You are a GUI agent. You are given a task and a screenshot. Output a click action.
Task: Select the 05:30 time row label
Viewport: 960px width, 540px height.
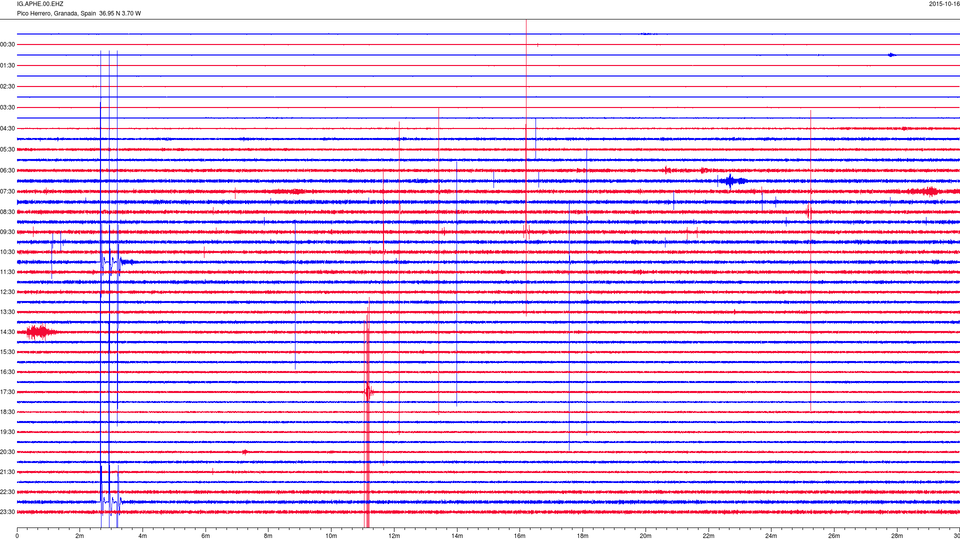(x=7, y=149)
